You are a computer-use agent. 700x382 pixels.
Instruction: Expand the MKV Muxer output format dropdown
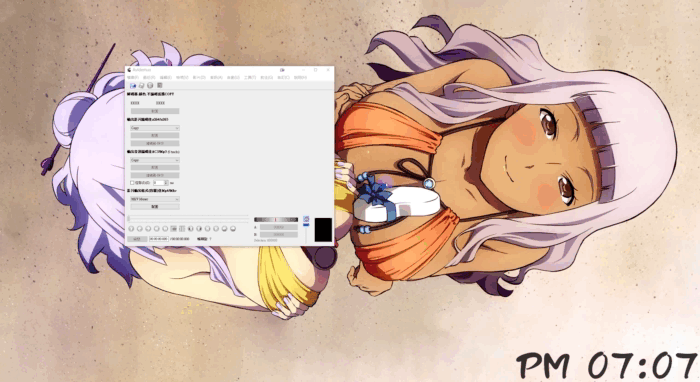click(155, 199)
